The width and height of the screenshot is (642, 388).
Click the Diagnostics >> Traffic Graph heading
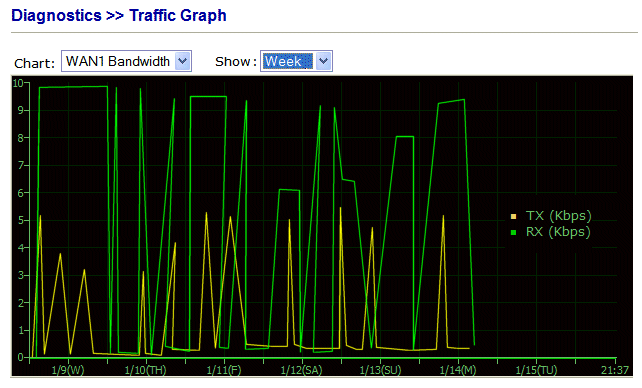pos(119,16)
